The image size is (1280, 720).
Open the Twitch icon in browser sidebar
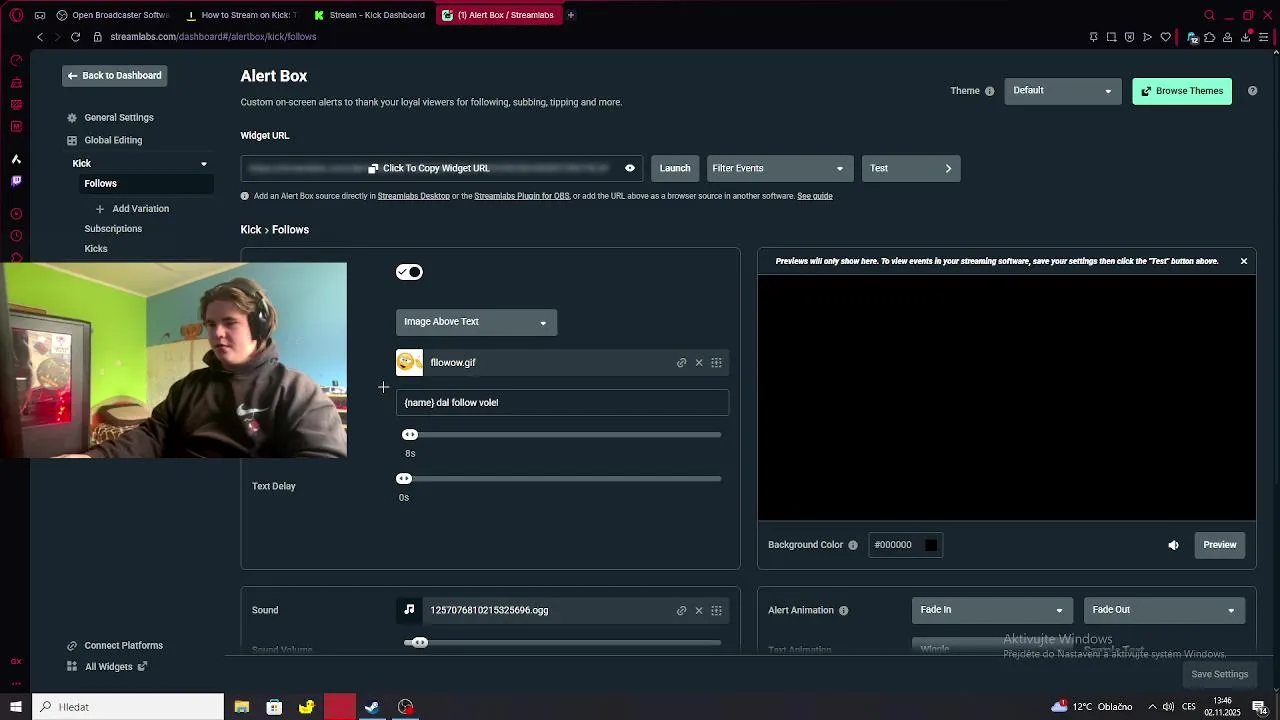coord(16,181)
